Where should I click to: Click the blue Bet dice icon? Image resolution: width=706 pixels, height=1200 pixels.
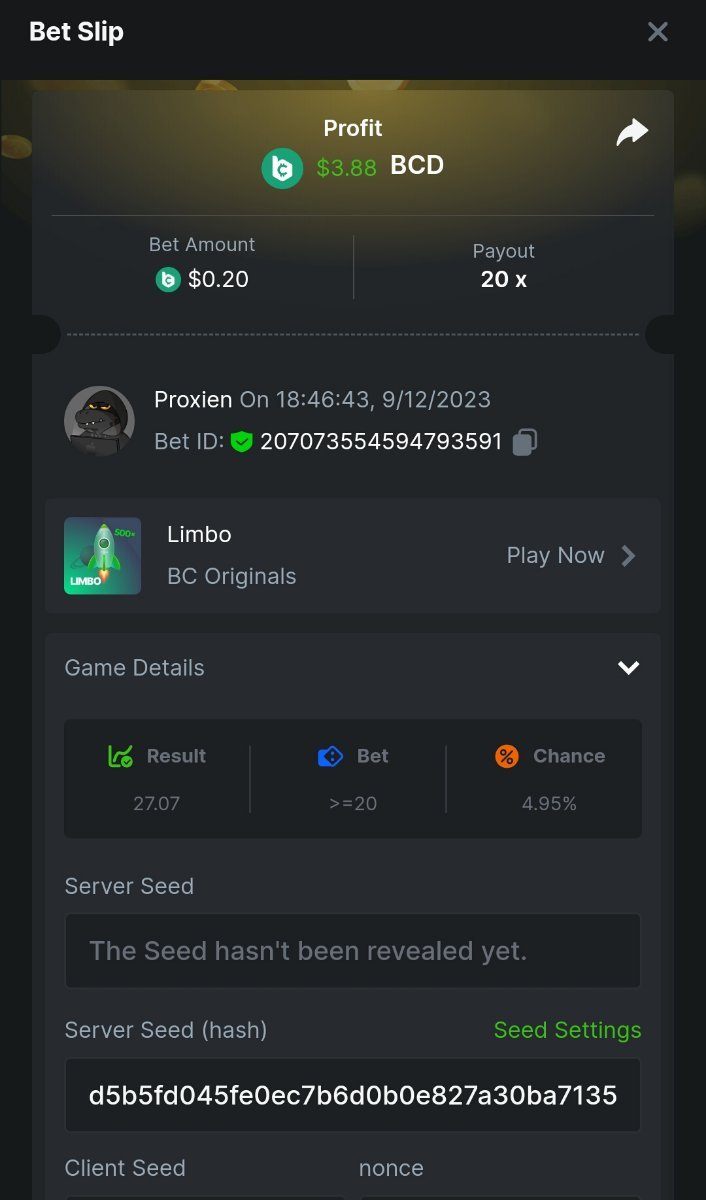click(x=330, y=756)
